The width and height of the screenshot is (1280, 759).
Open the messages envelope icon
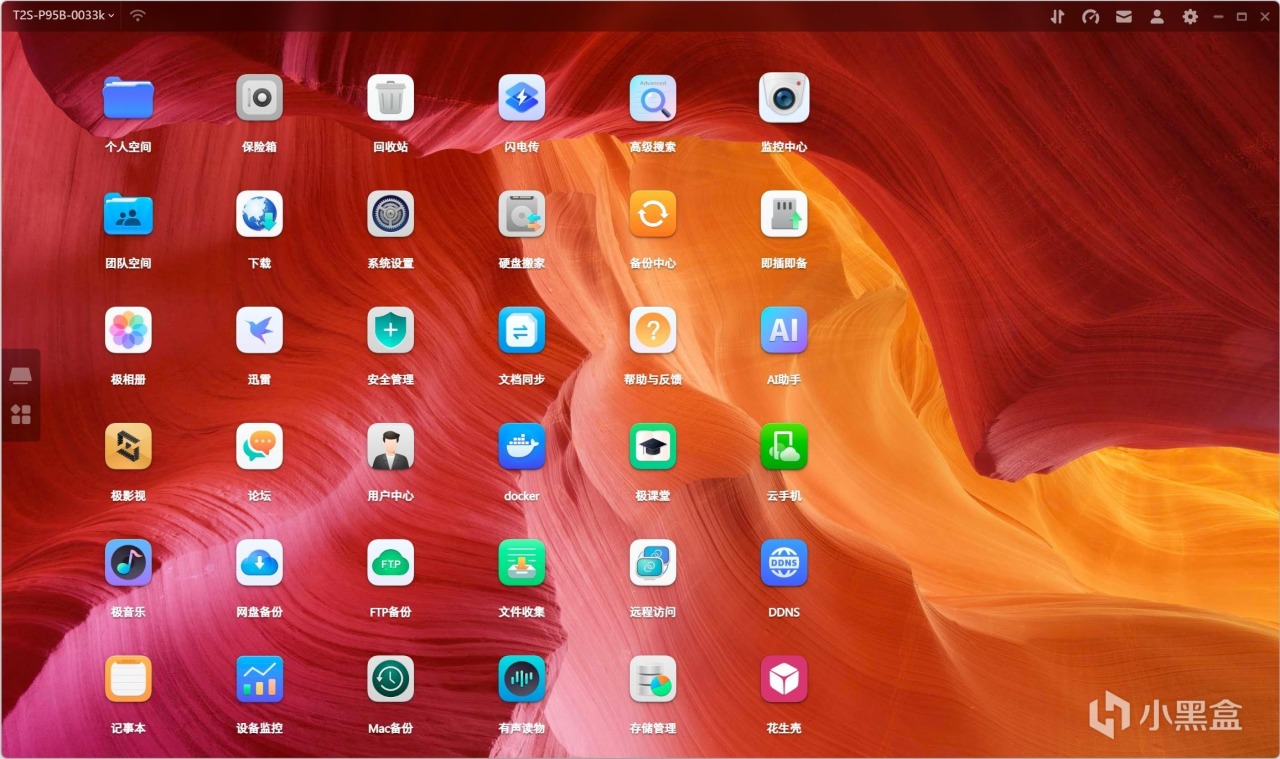pyautogui.click(x=1124, y=16)
